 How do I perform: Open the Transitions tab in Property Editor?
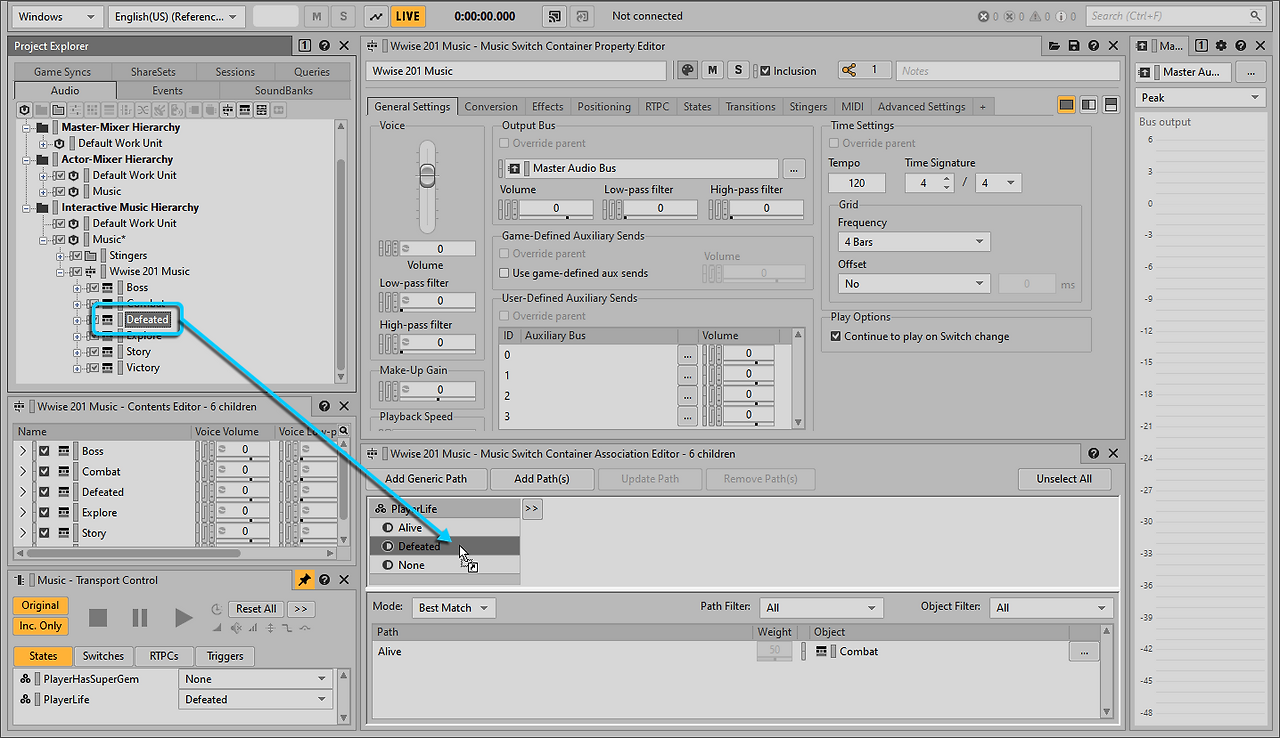point(750,107)
